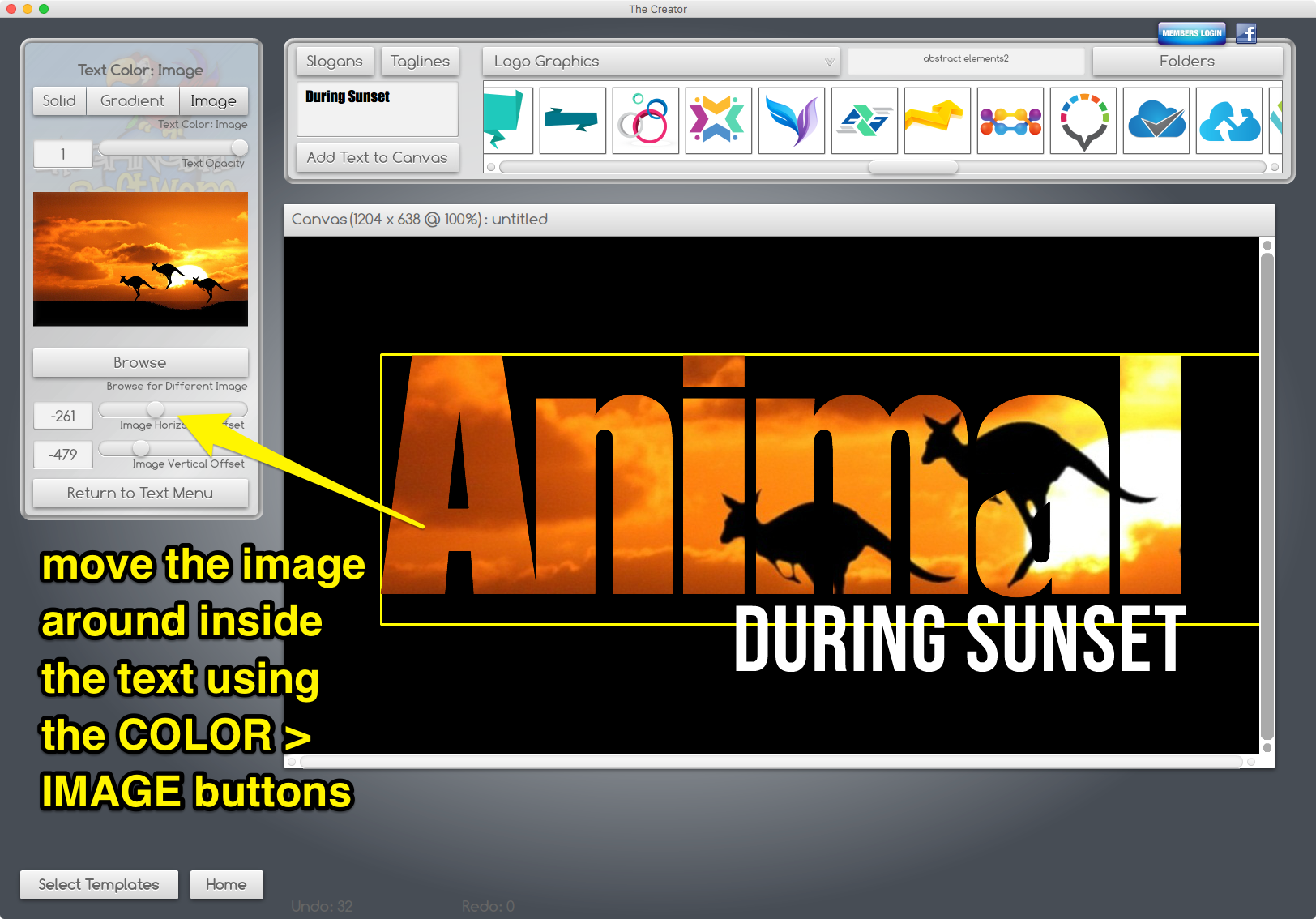
Task: Click the kangaroo sunset preview thumbnail
Action: coord(140,259)
